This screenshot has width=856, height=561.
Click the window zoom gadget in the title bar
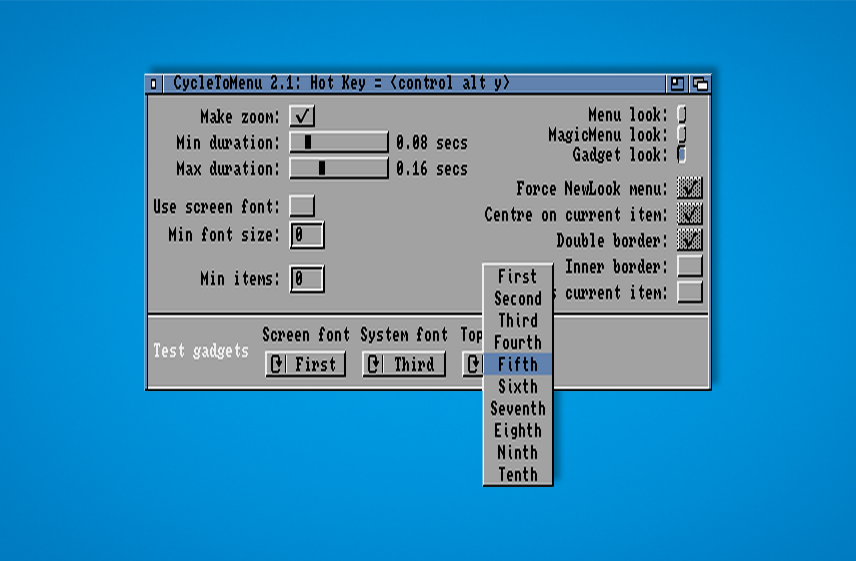(678, 84)
